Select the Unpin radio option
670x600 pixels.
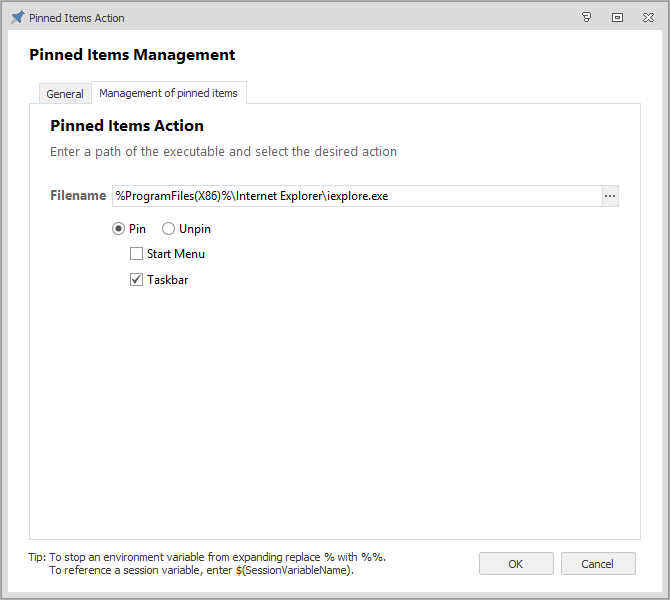(x=168, y=229)
